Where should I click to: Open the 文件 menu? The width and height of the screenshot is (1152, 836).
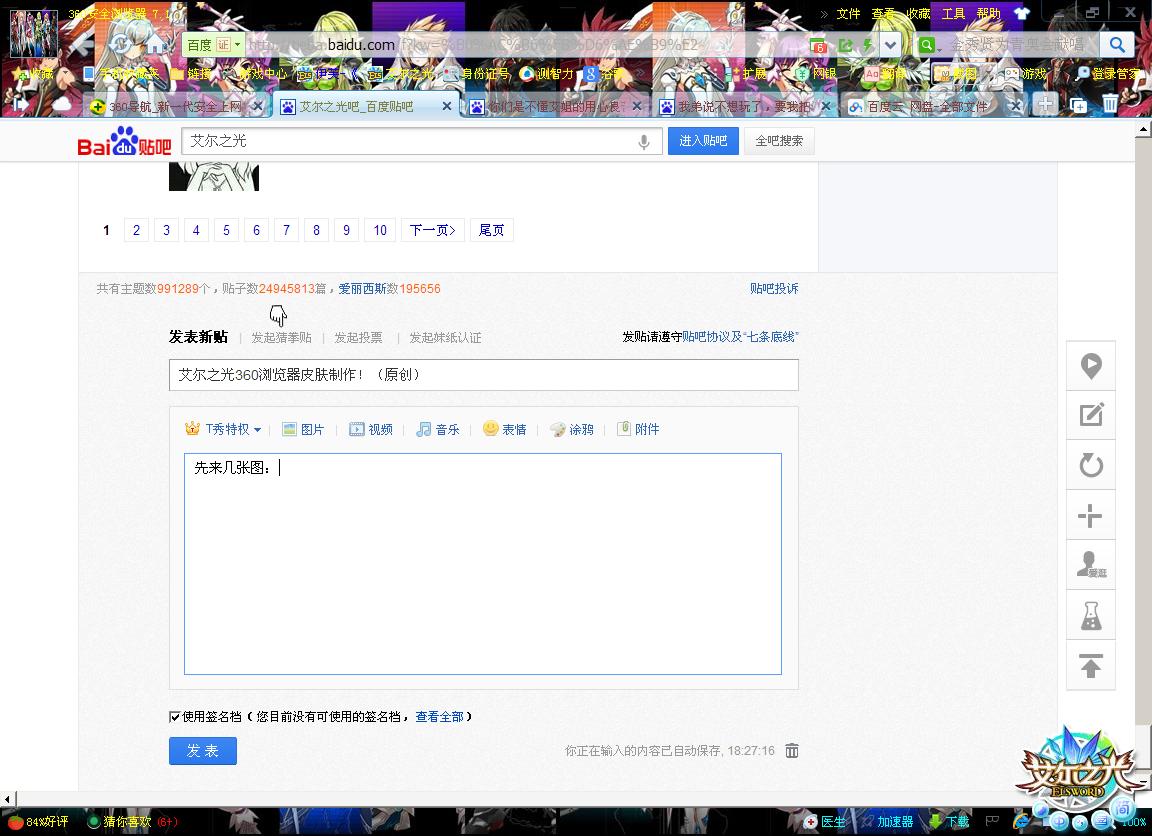coord(849,13)
